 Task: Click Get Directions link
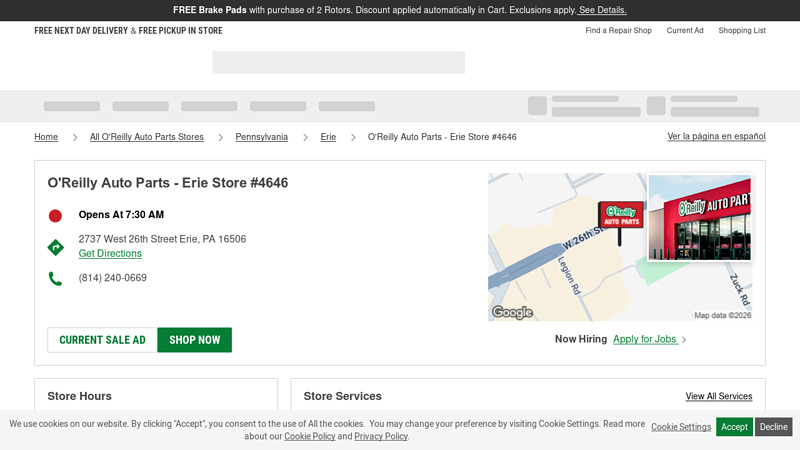[110, 253]
